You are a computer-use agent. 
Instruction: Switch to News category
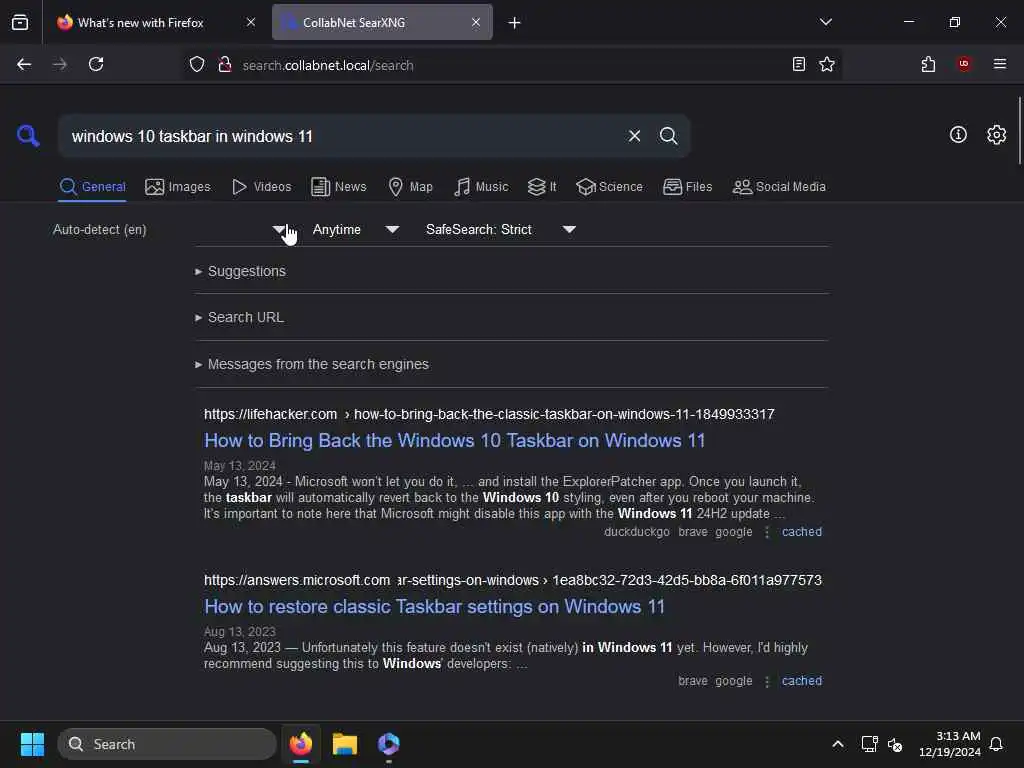(338, 187)
